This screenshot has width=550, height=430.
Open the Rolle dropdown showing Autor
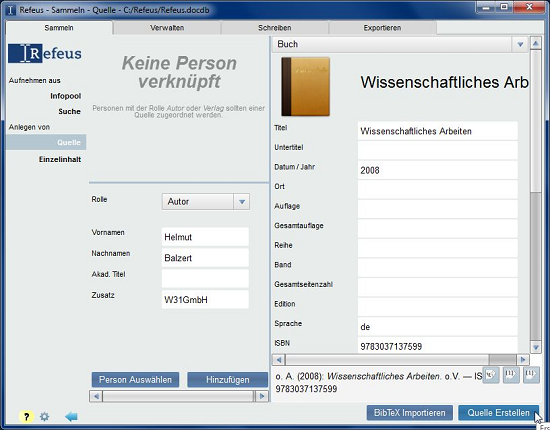tap(206, 202)
